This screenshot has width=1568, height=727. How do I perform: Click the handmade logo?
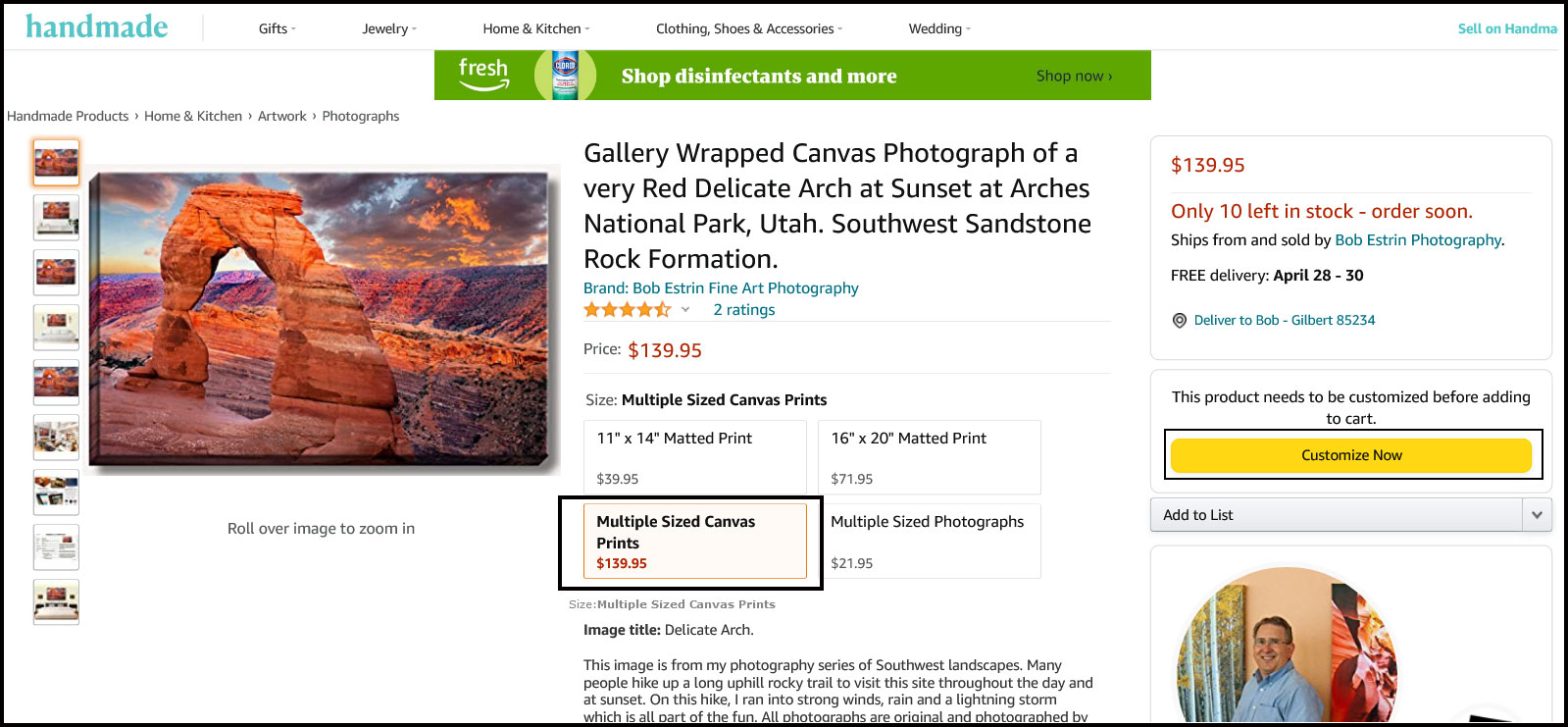point(96,27)
